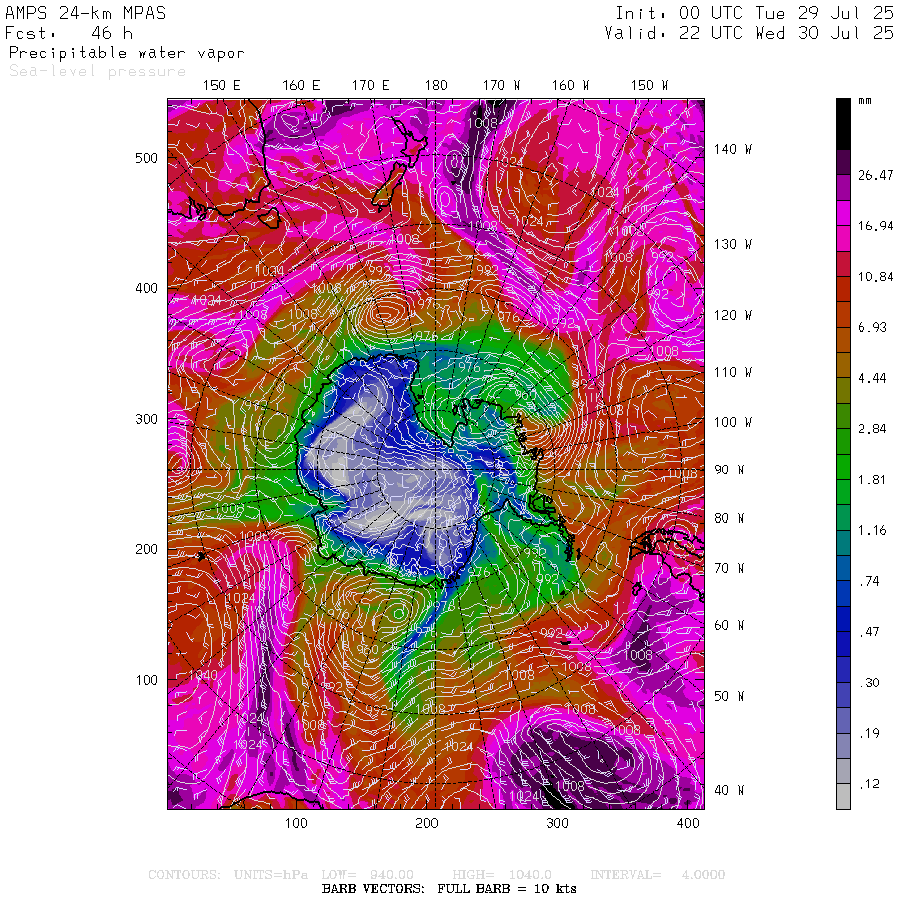
Task: Click the '.47' color scale value
Action: pos(869,632)
